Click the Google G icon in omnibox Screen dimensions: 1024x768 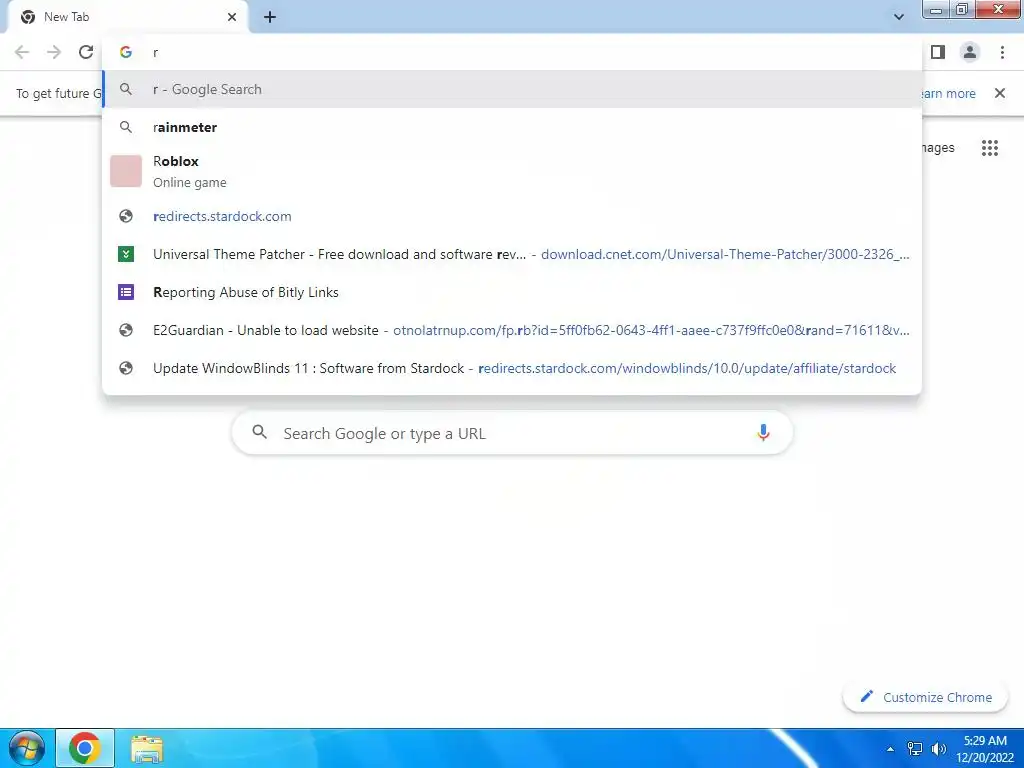pos(126,52)
